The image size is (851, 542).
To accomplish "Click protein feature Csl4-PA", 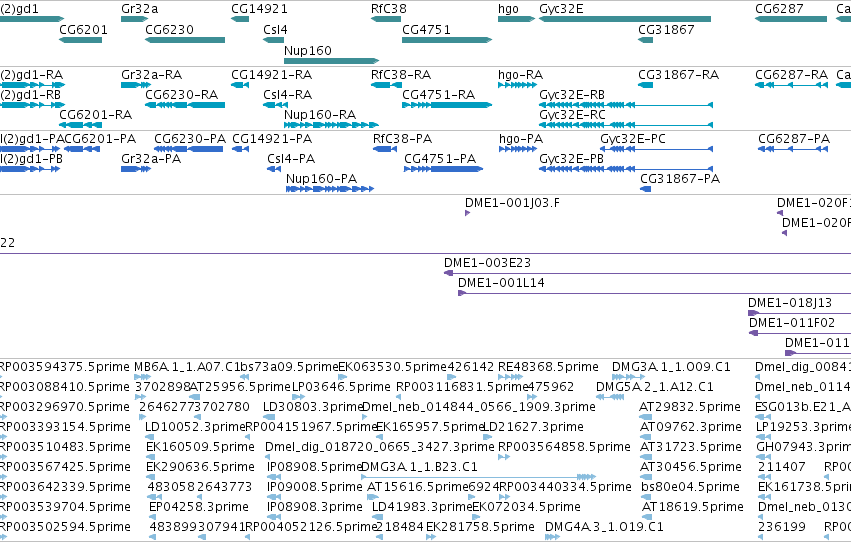I will pos(274,169).
